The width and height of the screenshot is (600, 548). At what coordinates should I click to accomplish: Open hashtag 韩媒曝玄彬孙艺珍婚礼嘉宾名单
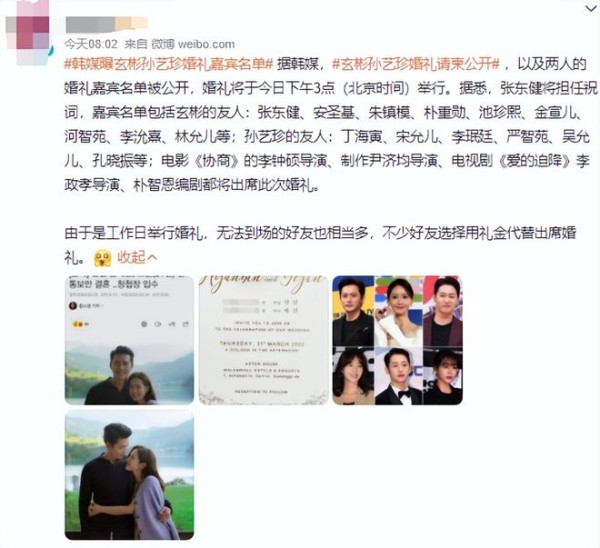coord(168,64)
